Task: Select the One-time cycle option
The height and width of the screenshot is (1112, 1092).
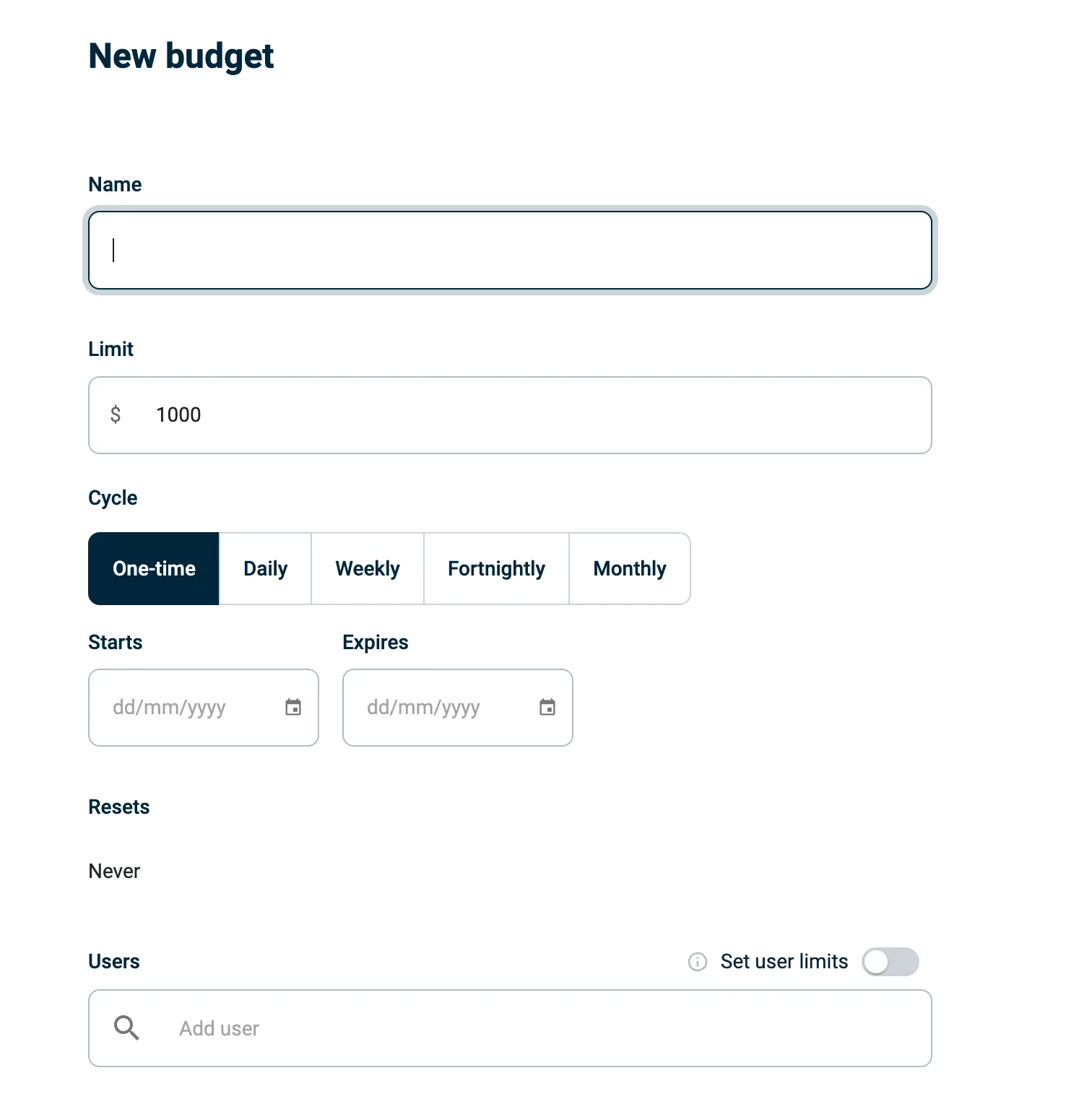Action: coord(154,569)
